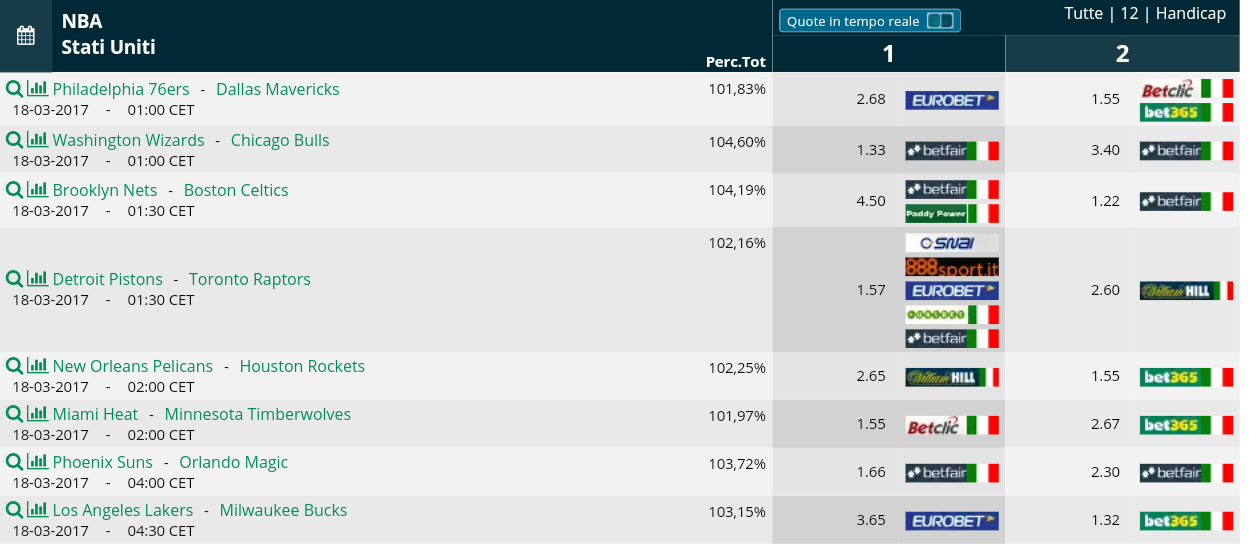
Task: Open the Houston Rockets team link
Action: (x=302, y=366)
